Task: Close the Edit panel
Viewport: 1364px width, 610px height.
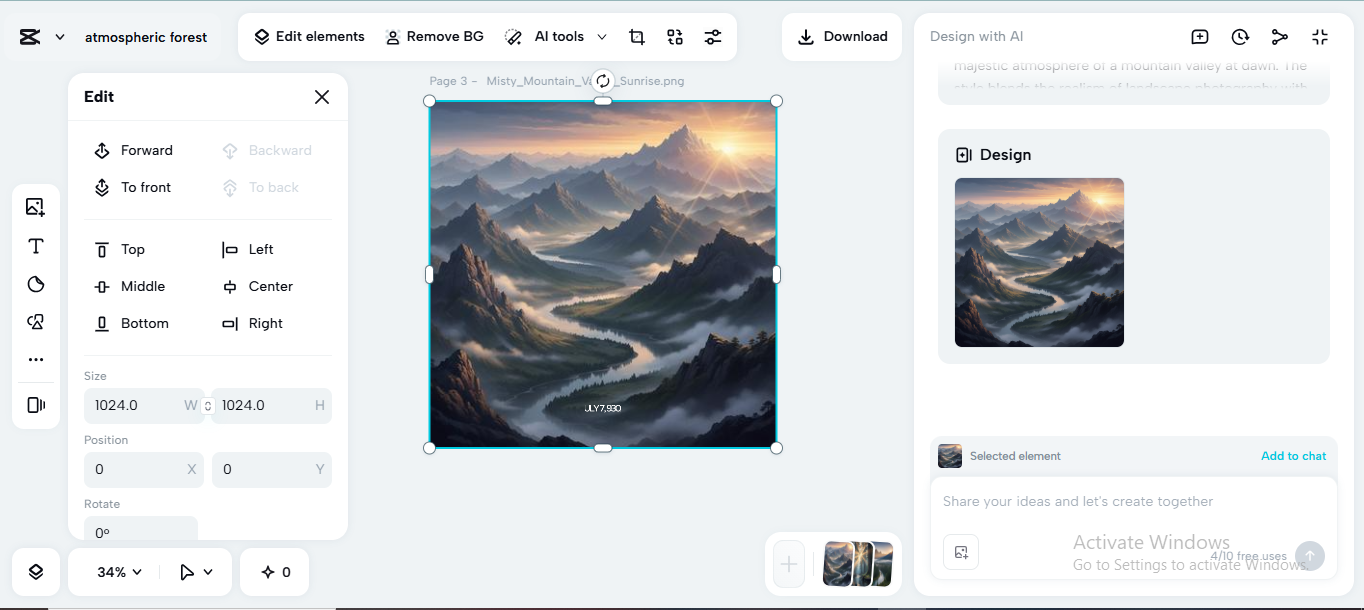Action: (x=322, y=97)
